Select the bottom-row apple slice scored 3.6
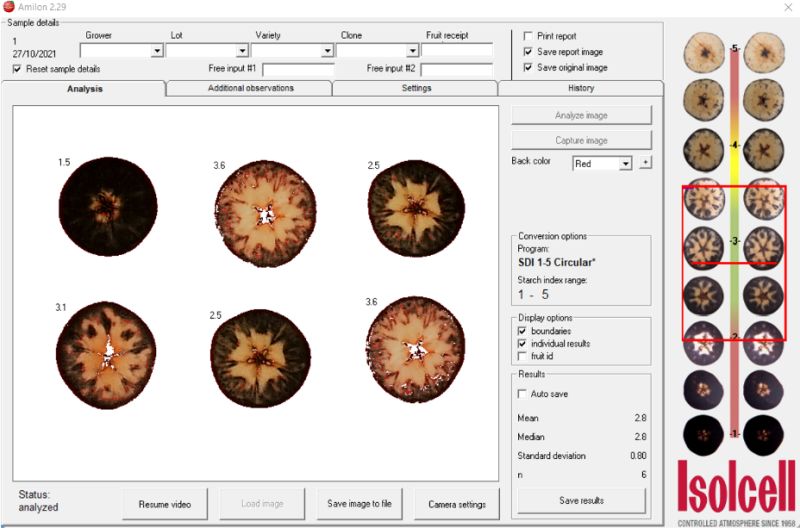Image resolution: width=800 pixels, height=528 pixels. point(416,349)
